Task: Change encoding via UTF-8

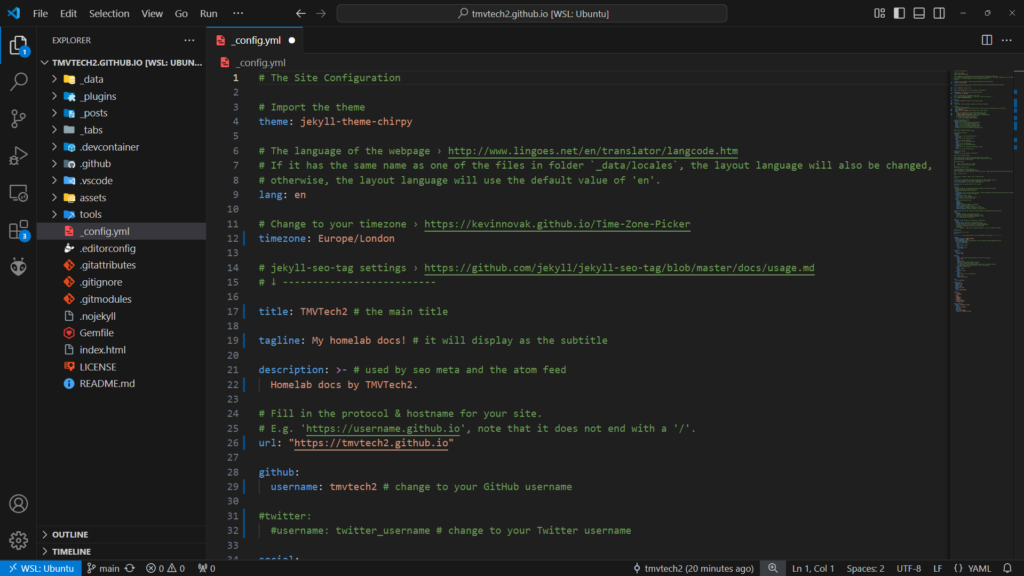Action: click(908, 568)
